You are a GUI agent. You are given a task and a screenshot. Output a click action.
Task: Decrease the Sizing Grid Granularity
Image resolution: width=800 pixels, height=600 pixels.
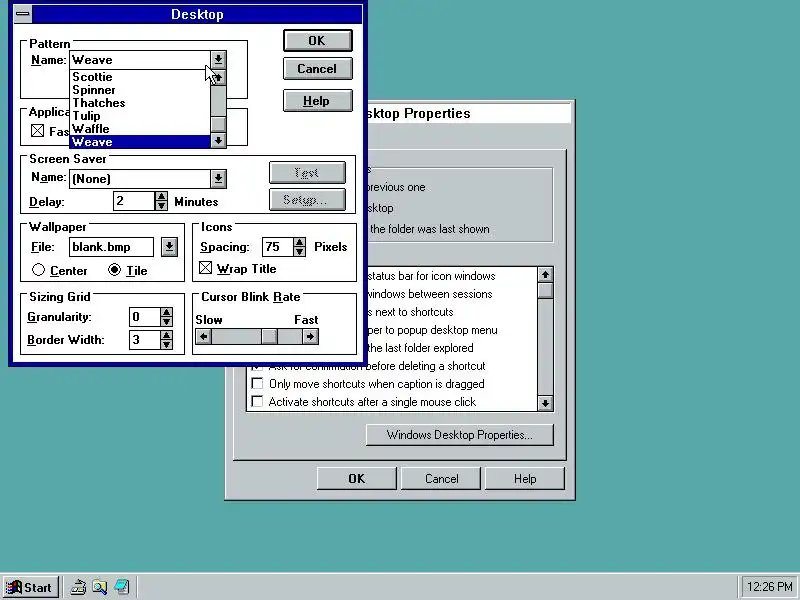(166, 321)
